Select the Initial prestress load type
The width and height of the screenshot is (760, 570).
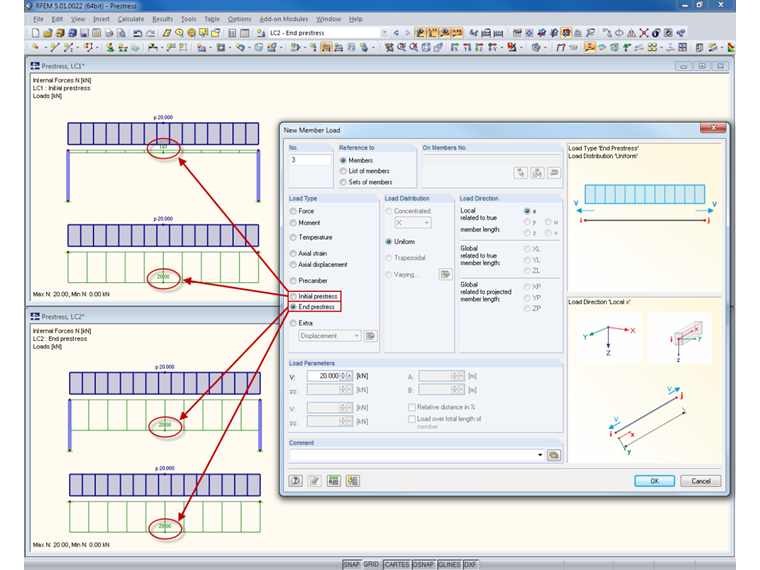(x=293, y=297)
